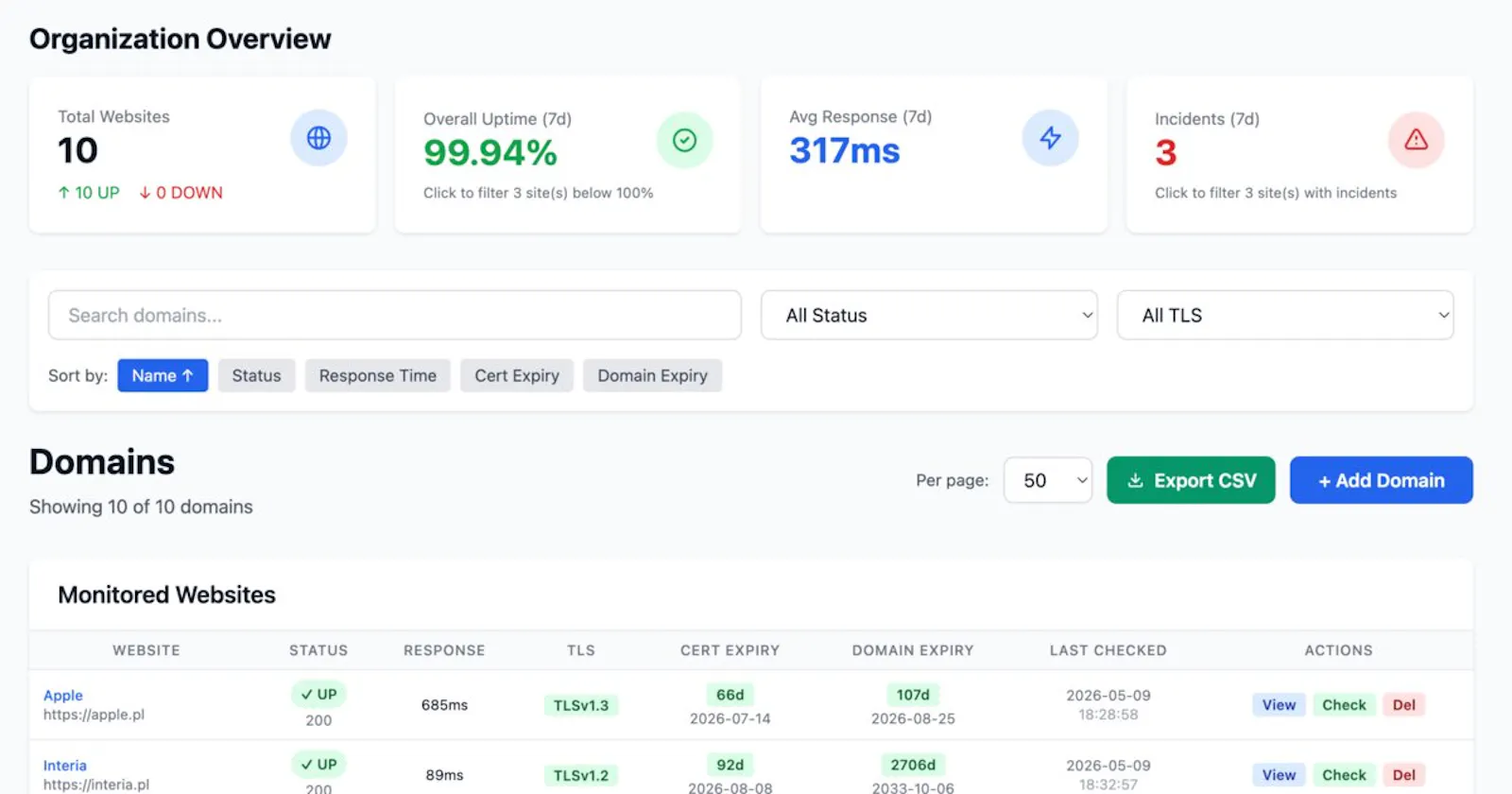The image size is (1512, 794).
Task: Click Check for the Interia row
Action: point(1344,774)
